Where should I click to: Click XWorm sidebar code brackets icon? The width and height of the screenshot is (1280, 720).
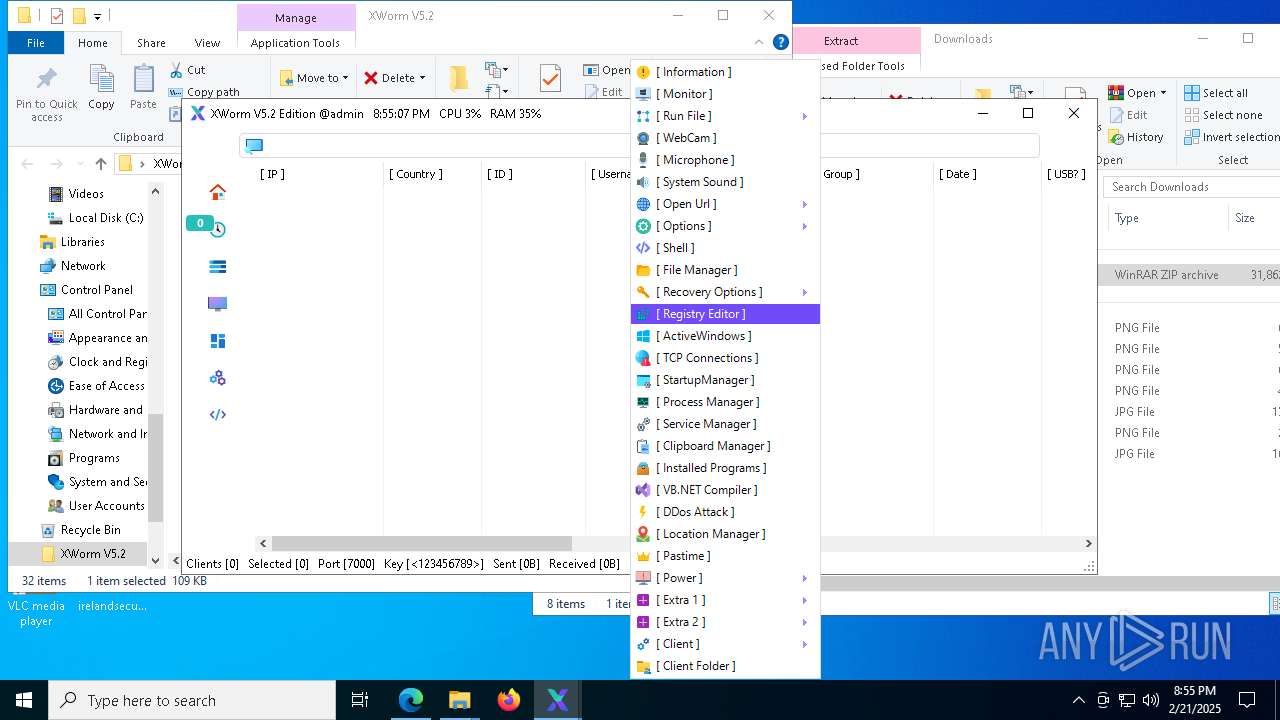click(x=217, y=415)
